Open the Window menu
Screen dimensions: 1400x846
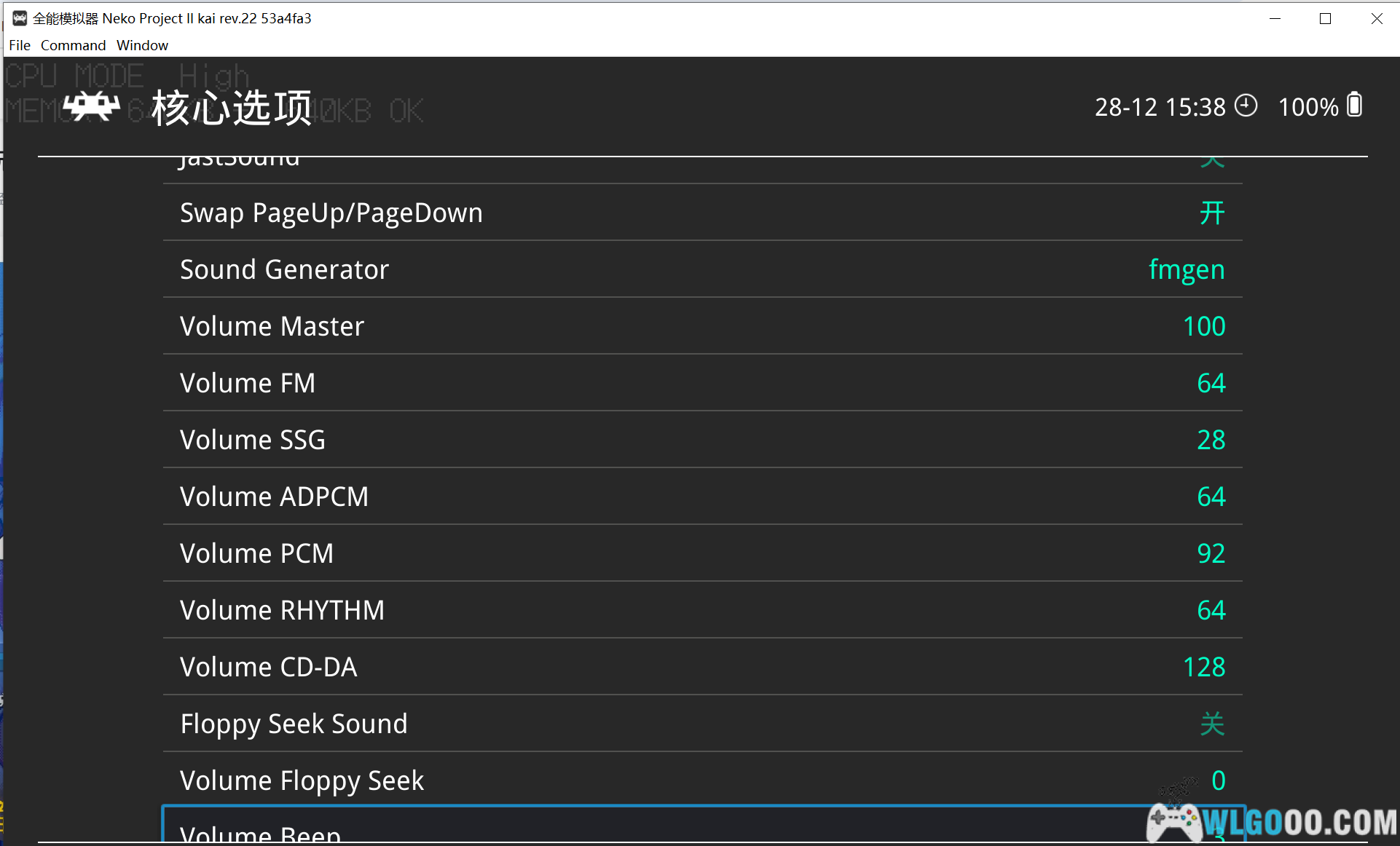coord(142,45)
